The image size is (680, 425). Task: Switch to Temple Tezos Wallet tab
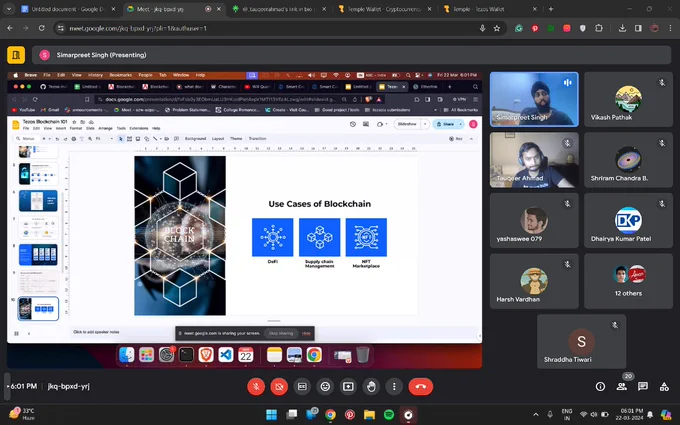tap(490, 9)
